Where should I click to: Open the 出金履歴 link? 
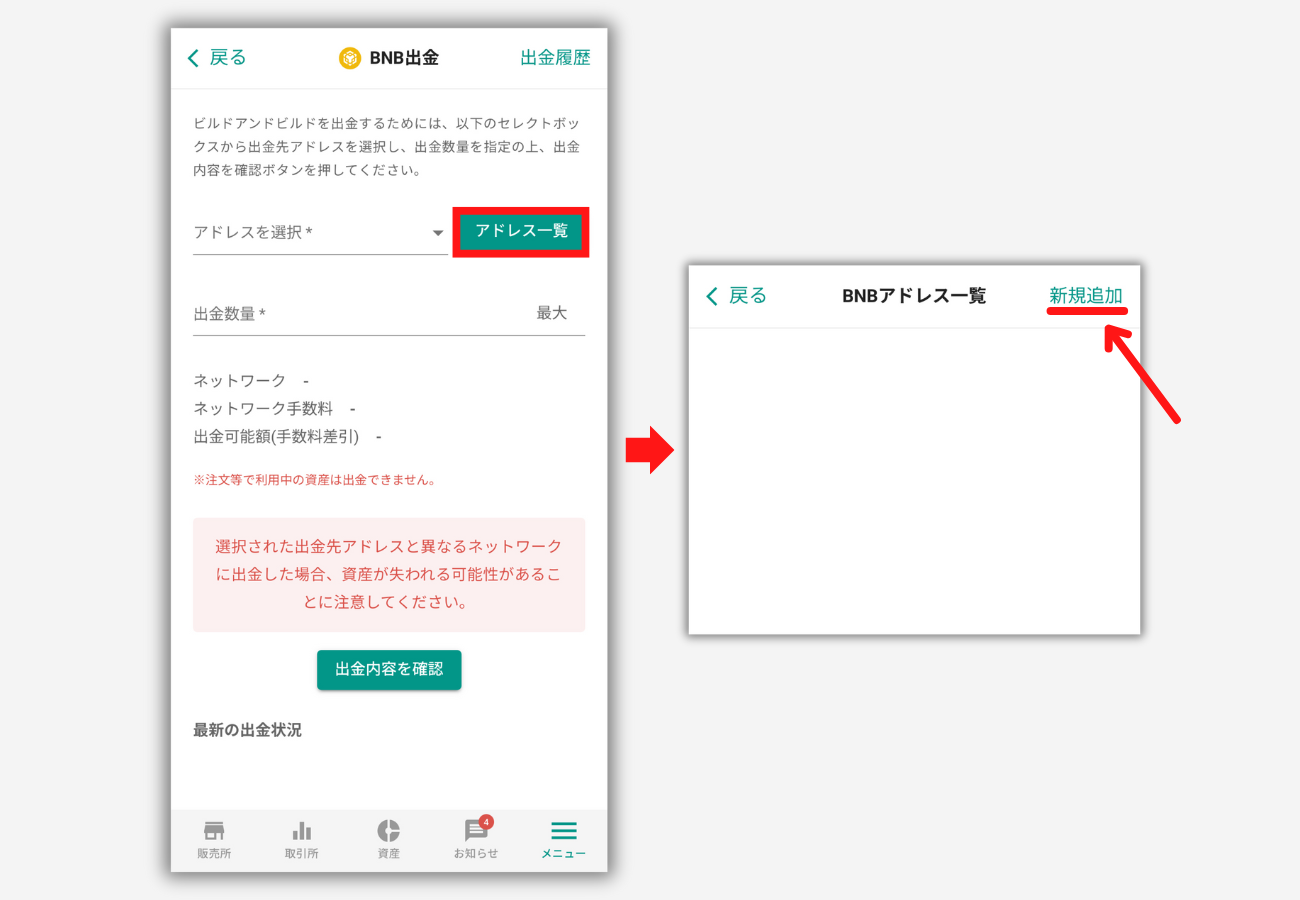coord(555,58)
